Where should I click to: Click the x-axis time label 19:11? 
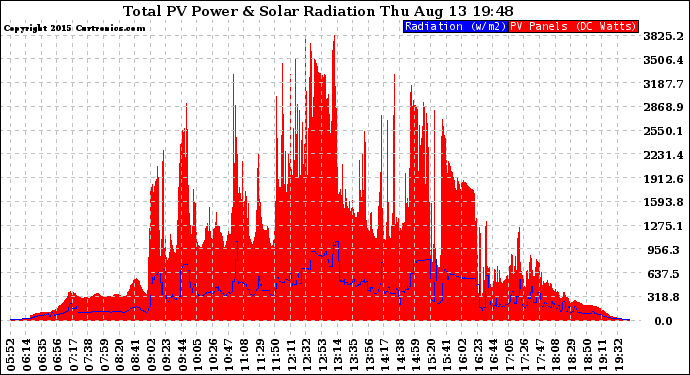(601, 355)
